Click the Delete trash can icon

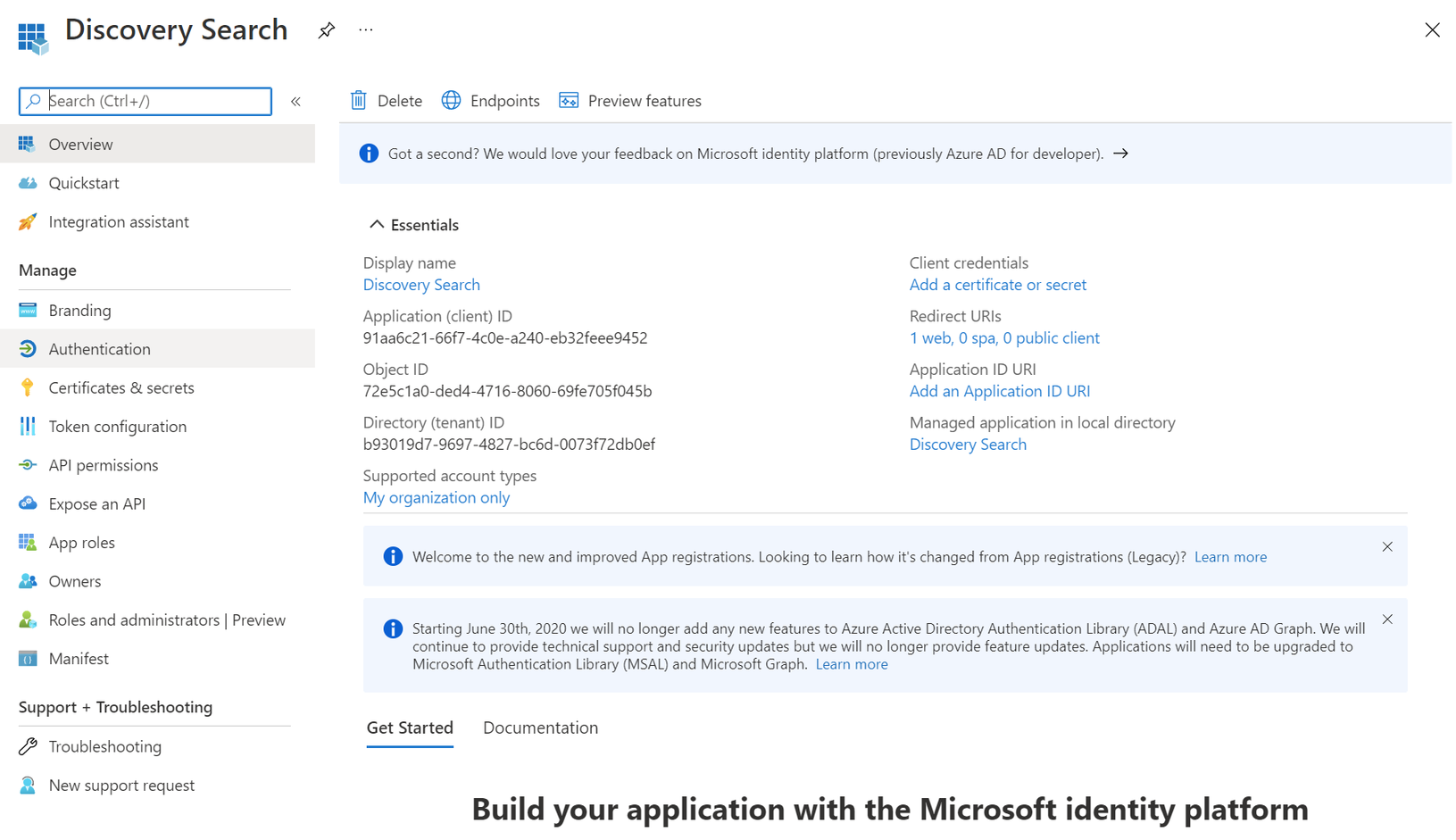point(359,101)
